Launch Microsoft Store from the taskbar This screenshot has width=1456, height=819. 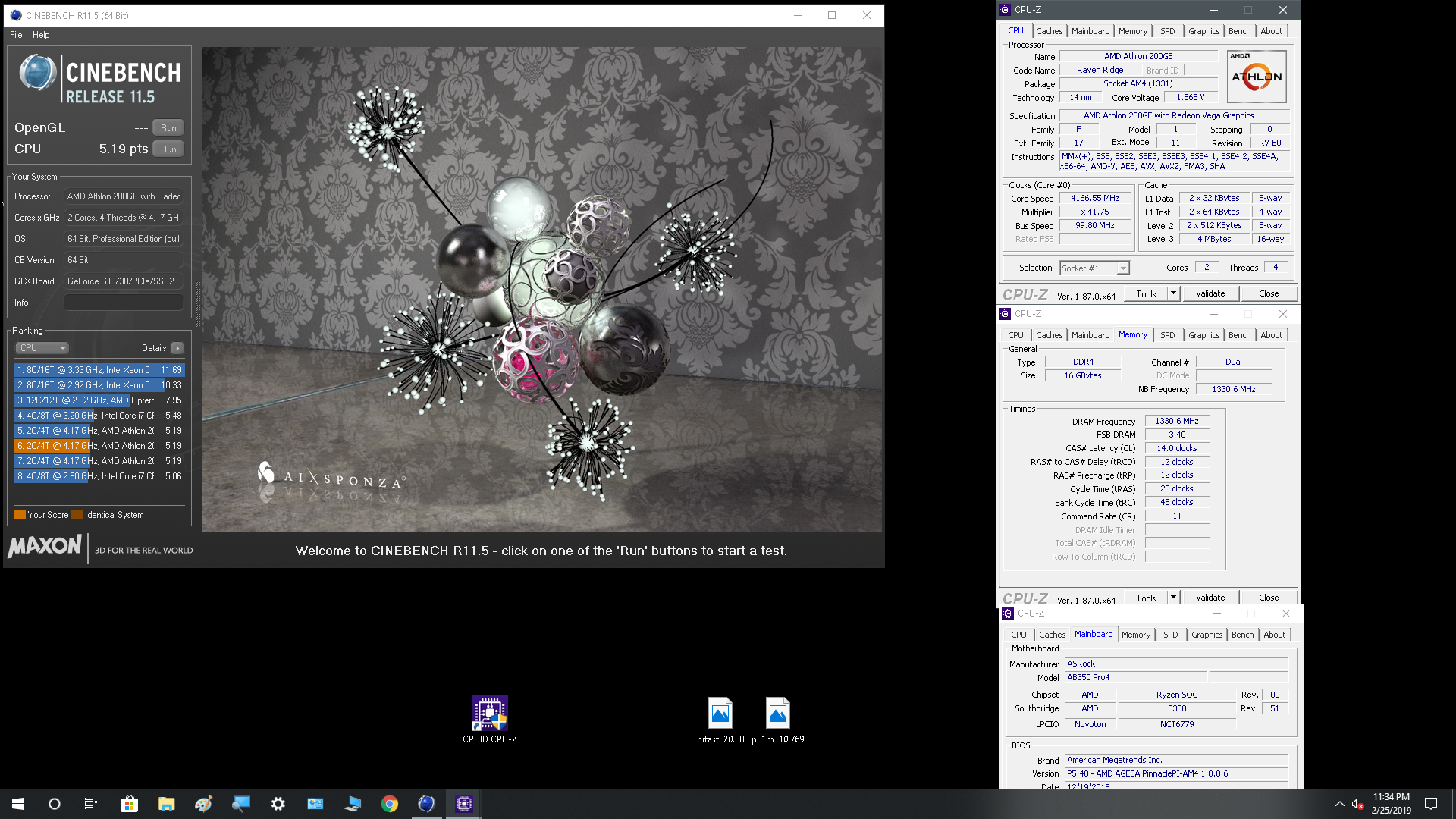pyautogui.click(x=129, y=804)
